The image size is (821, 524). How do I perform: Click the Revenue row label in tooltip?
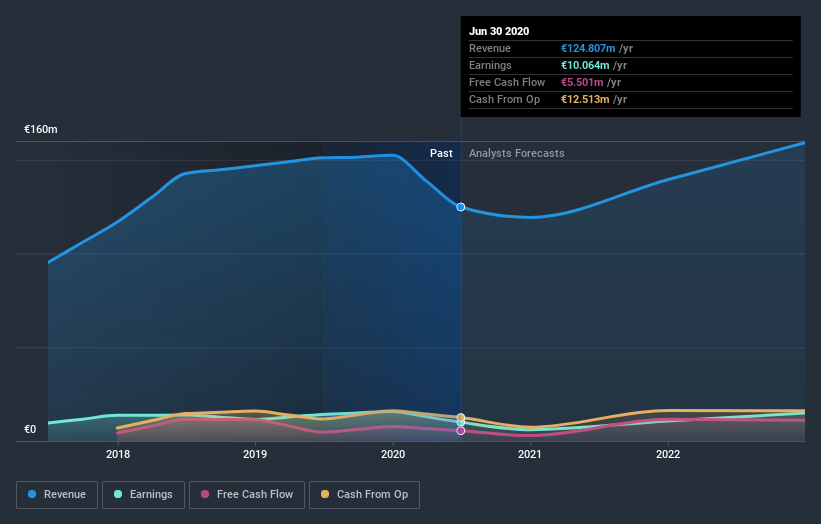pyautogui.click(x=490, y=48)
